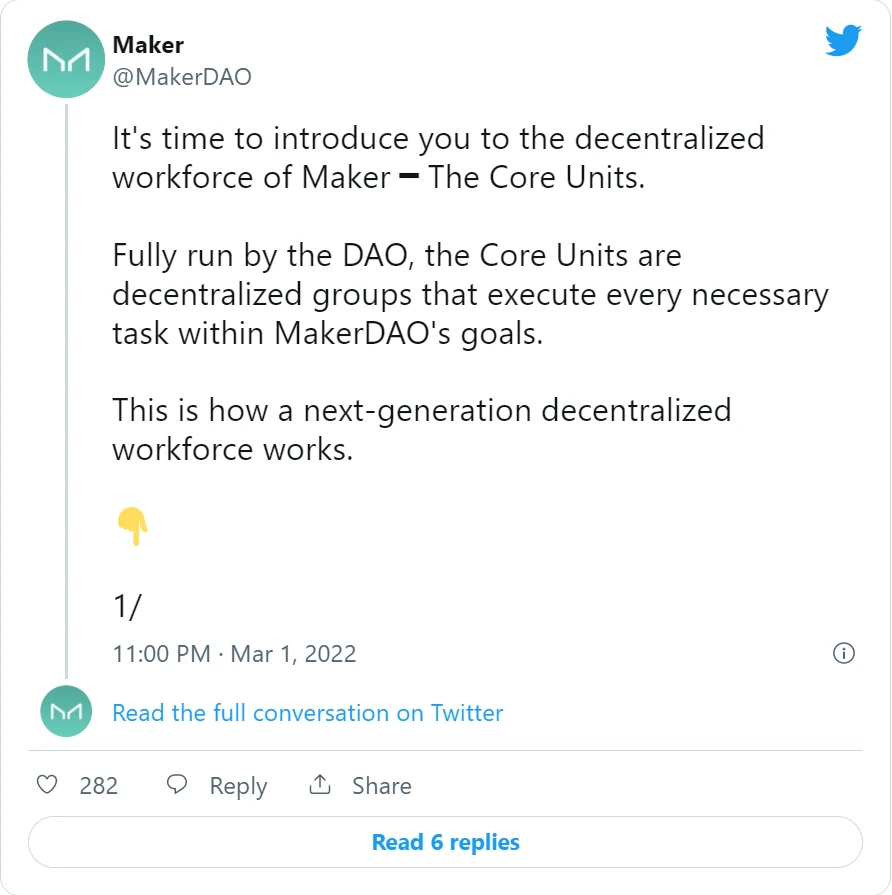The width and height of the screenshot is (892, 895).
Task: Click Read 6 replies button
Action: pos(445,842)
